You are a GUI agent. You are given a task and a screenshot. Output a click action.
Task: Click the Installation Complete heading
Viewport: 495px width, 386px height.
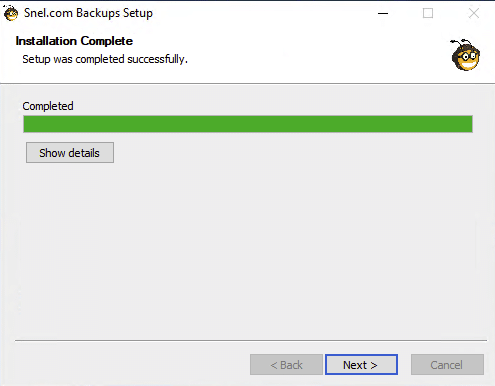point(74,41)
